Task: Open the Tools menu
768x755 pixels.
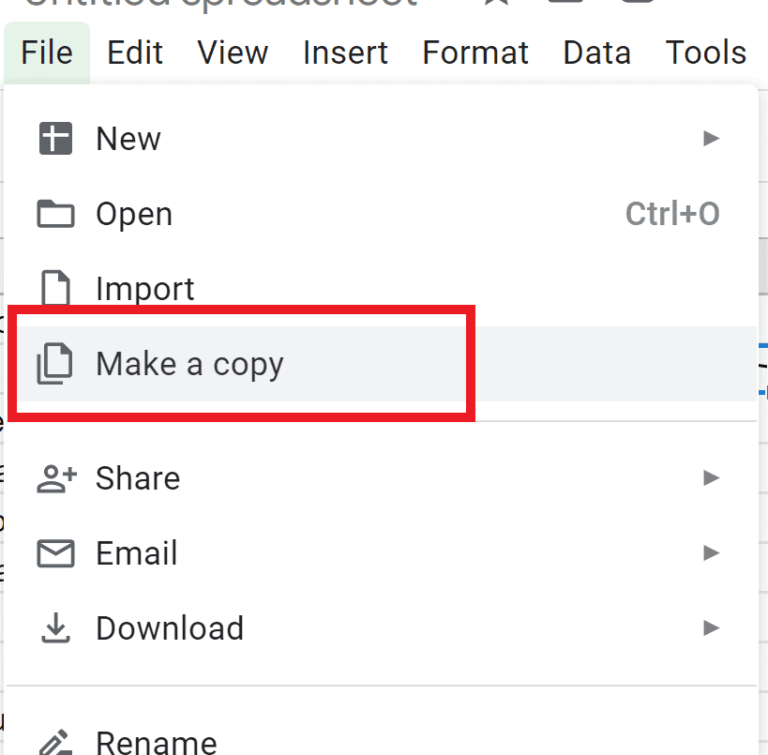Action: pyautogui.click(x=706, y=52)
